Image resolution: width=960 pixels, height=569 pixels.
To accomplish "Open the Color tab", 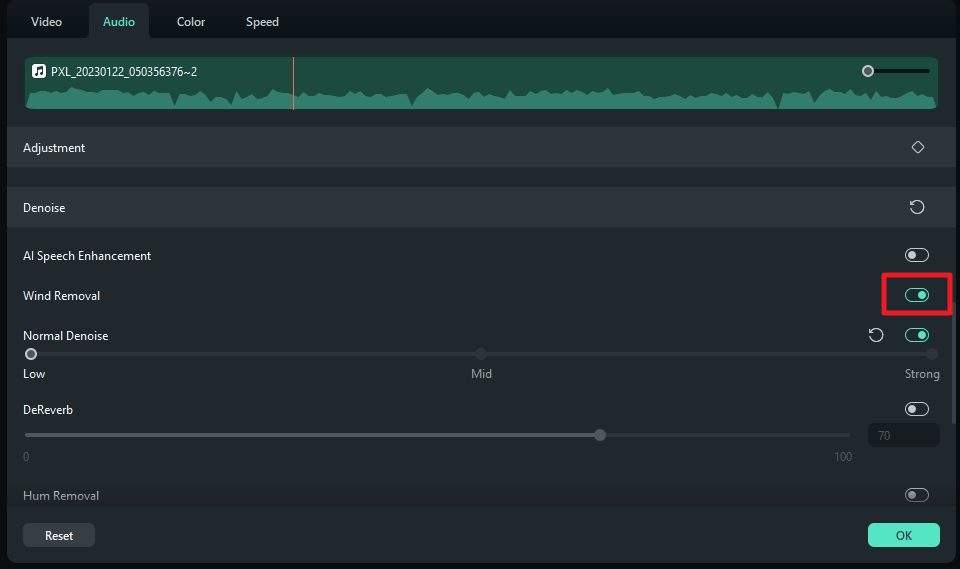I will 190,21.
